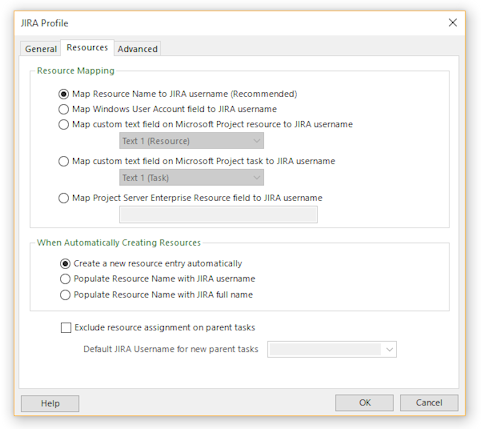Expand the Text 1 (Task) dropdown
This screenshot has height=429, width=481.
191,177
